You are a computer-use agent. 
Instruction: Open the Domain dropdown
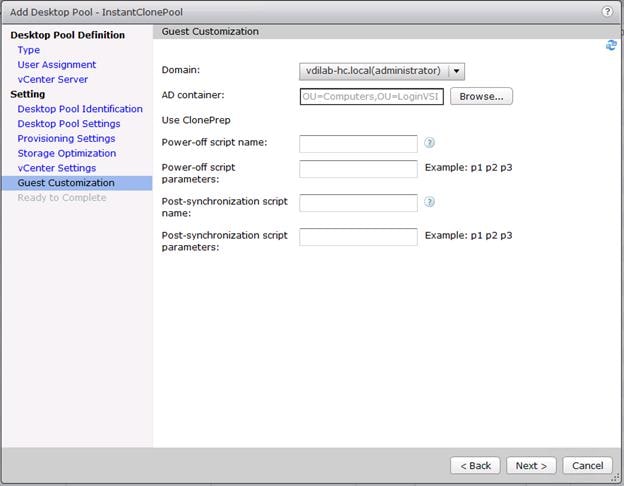click(x=382, y=71)
